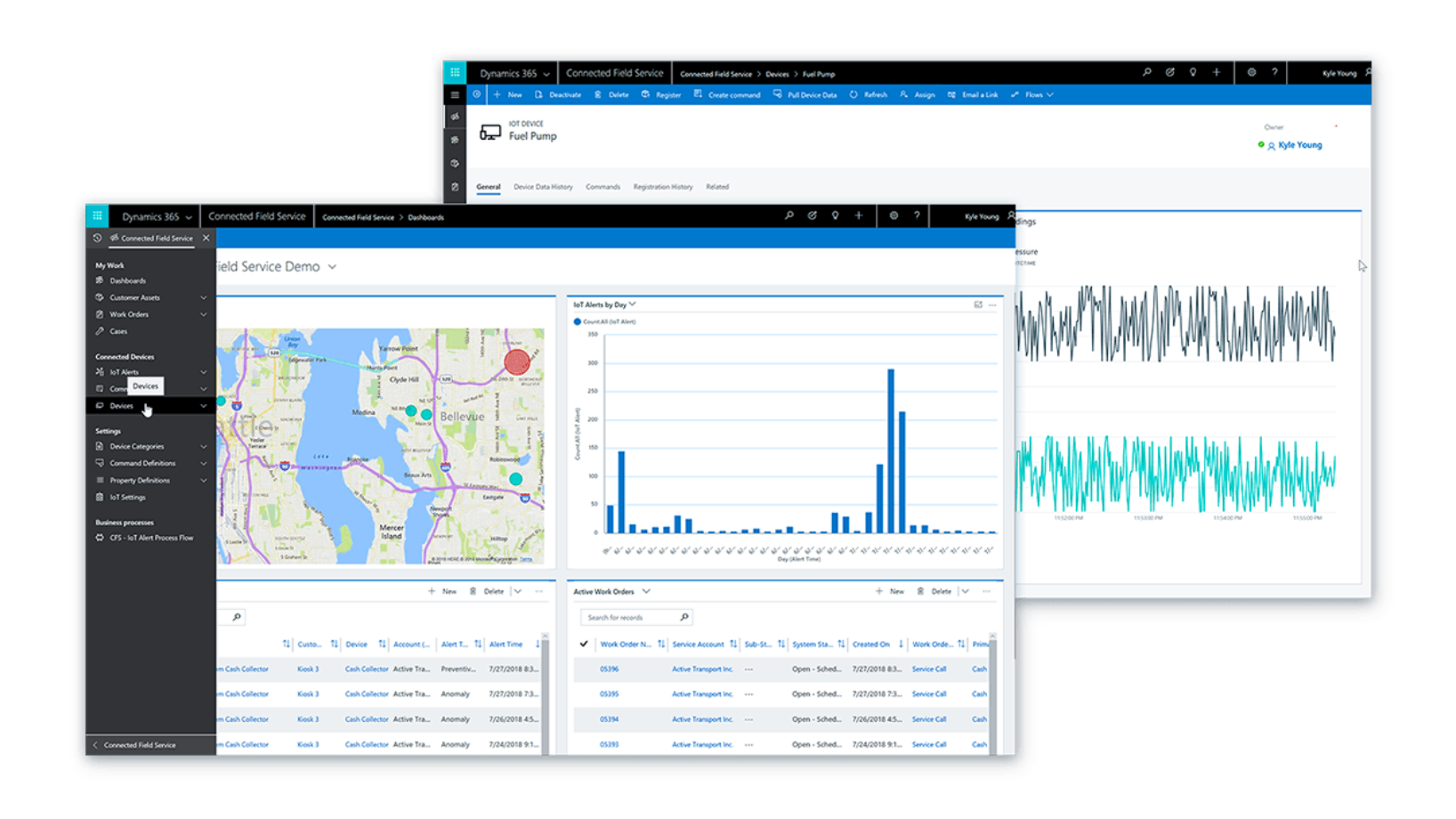Screen dimensions: 1456x819
Task: Click magnifier in Active Work Orders search box
Action: [x=684, y=617]
